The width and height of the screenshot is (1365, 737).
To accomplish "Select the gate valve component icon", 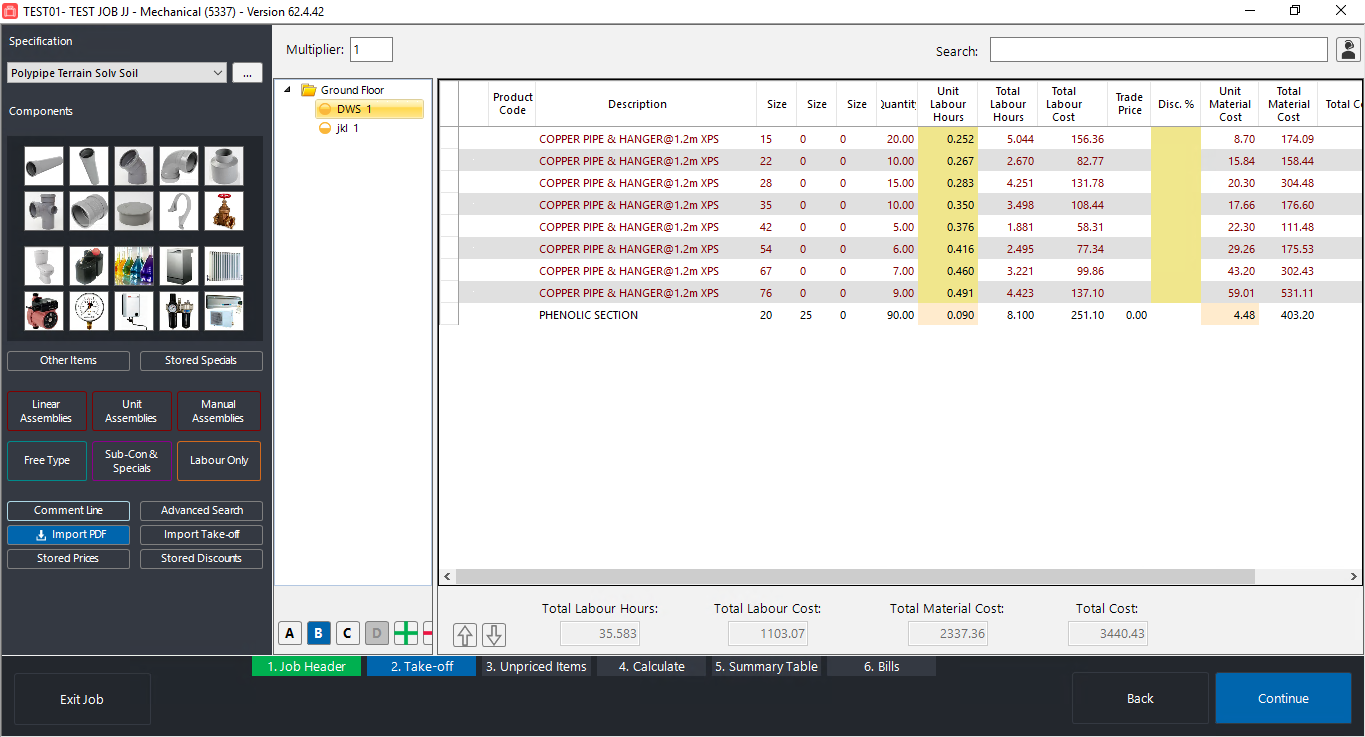I will click(224, 211).
